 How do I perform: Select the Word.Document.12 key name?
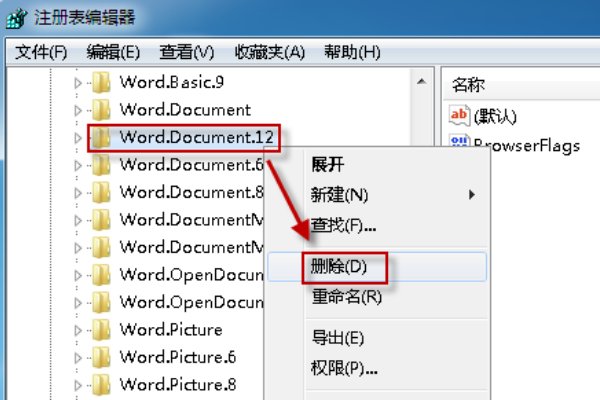[196, 137]
